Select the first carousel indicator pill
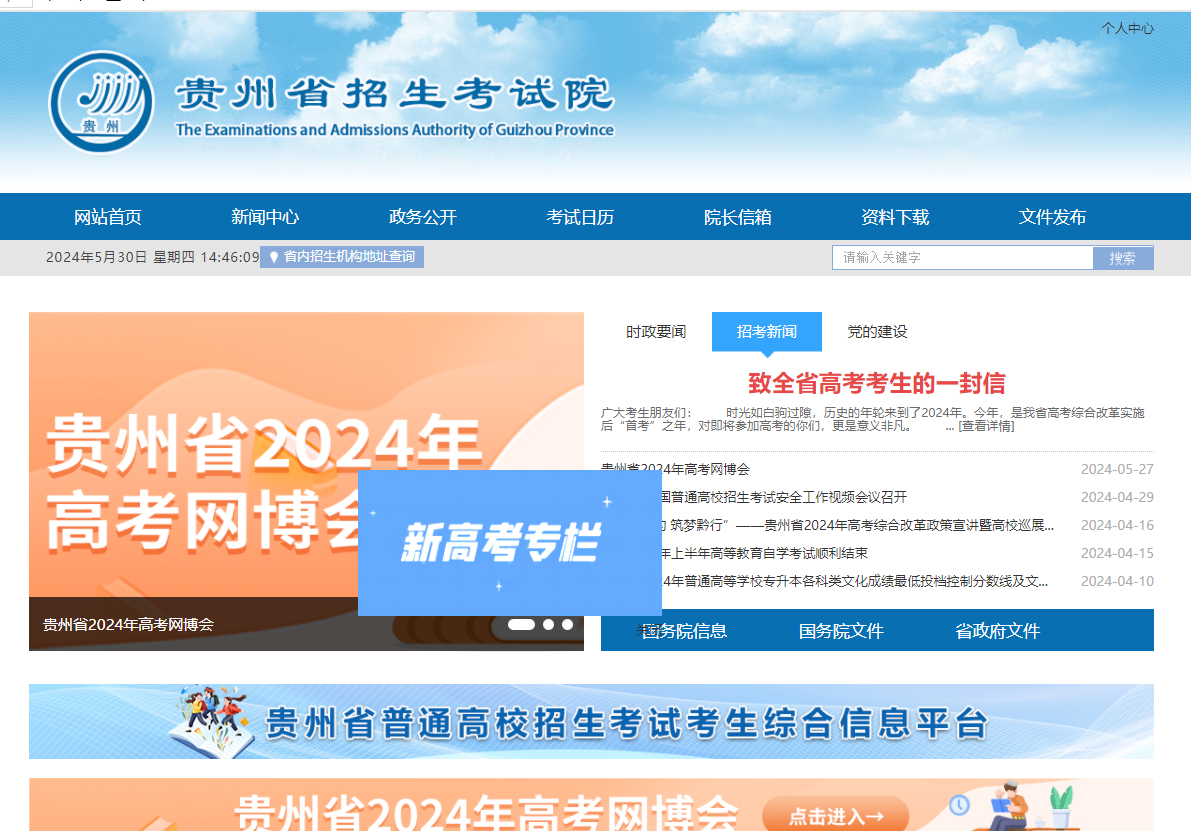The image size is (1191, 831). [x=521, y=624]
